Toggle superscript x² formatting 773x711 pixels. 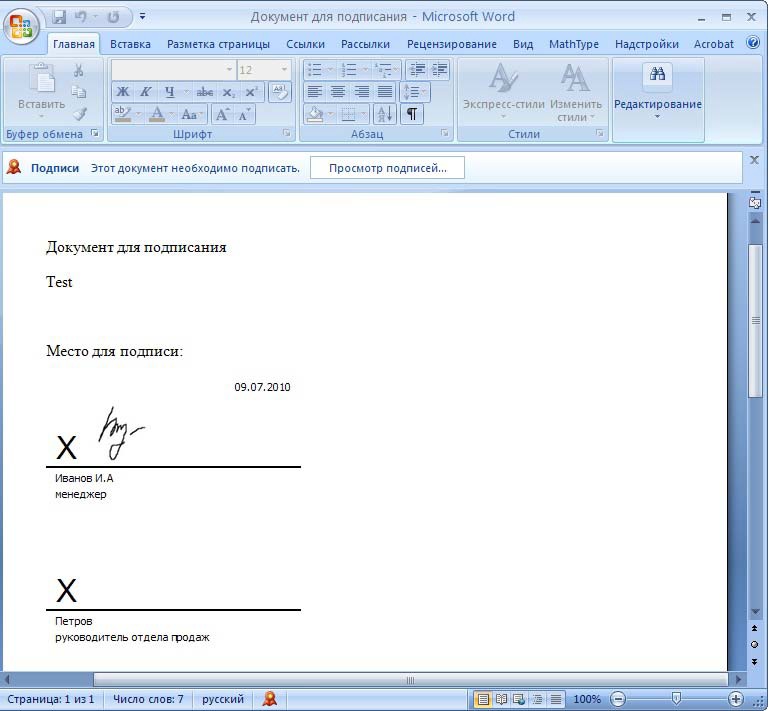point(251,92)
